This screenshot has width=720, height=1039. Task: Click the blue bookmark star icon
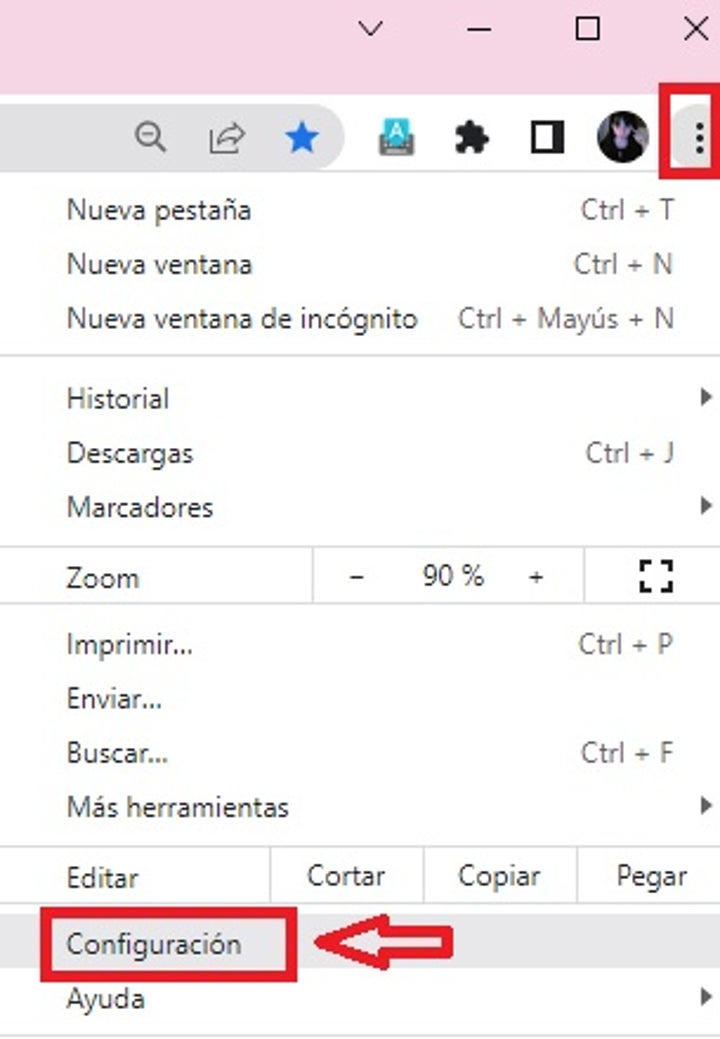click(301, 138)
